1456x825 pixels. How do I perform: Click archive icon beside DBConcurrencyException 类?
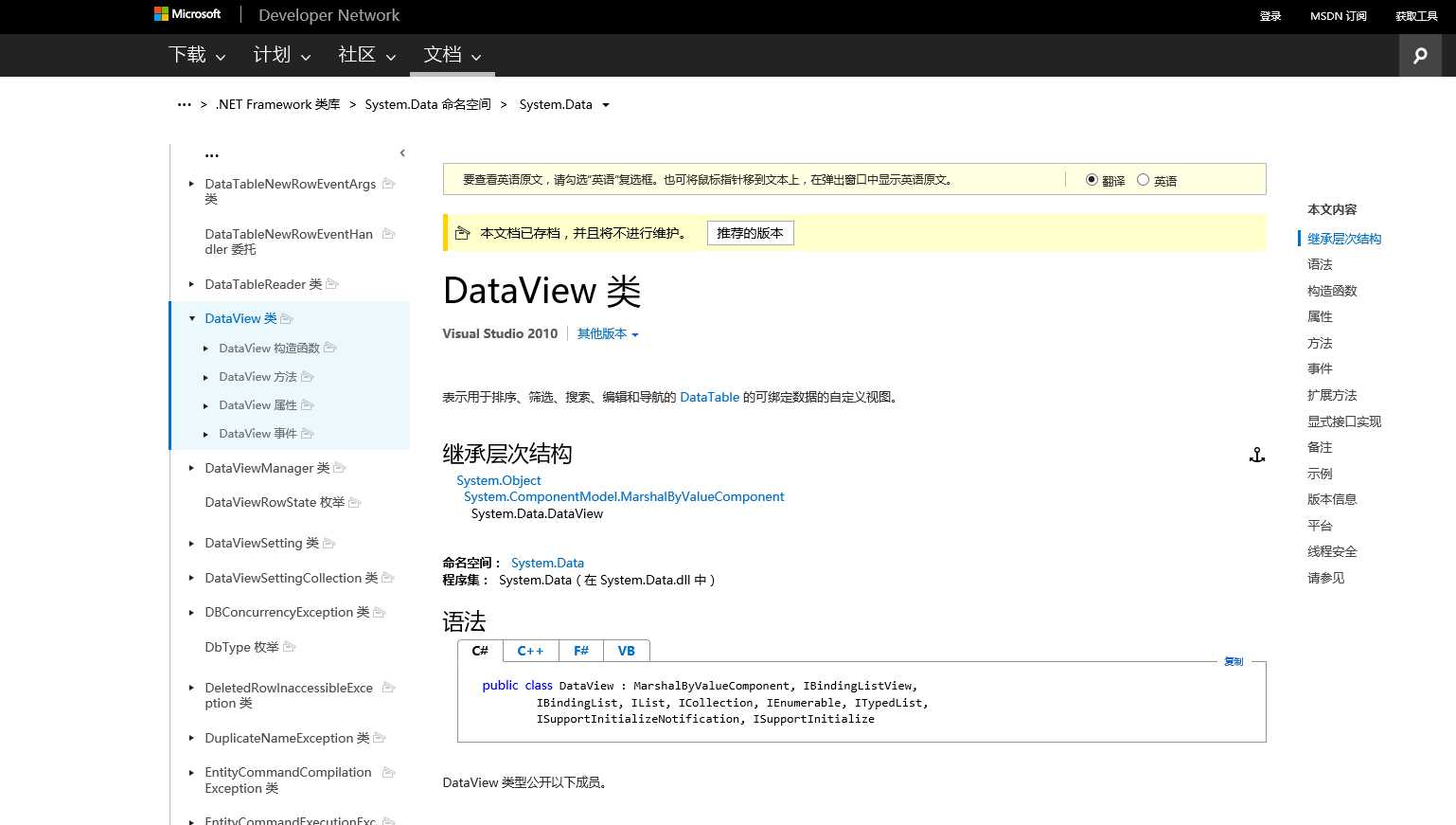(380, 612)
